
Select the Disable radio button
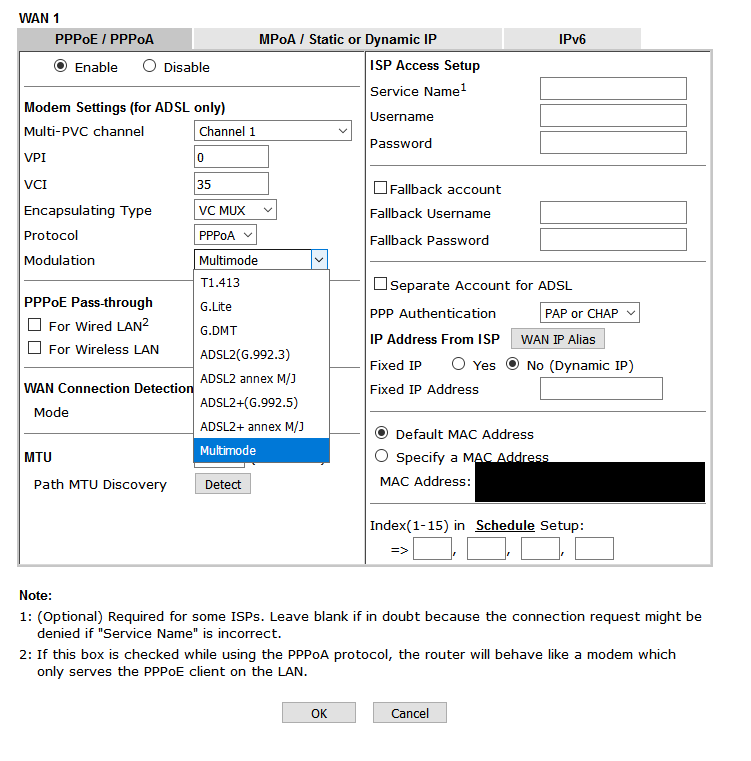click(149, 66)
